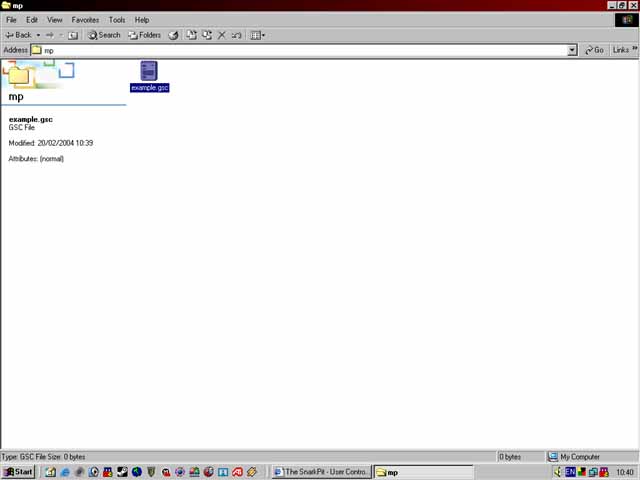640x480 pixels.
Task: Click the Delete X toolbar icon
Action: [x=222, y=35]
